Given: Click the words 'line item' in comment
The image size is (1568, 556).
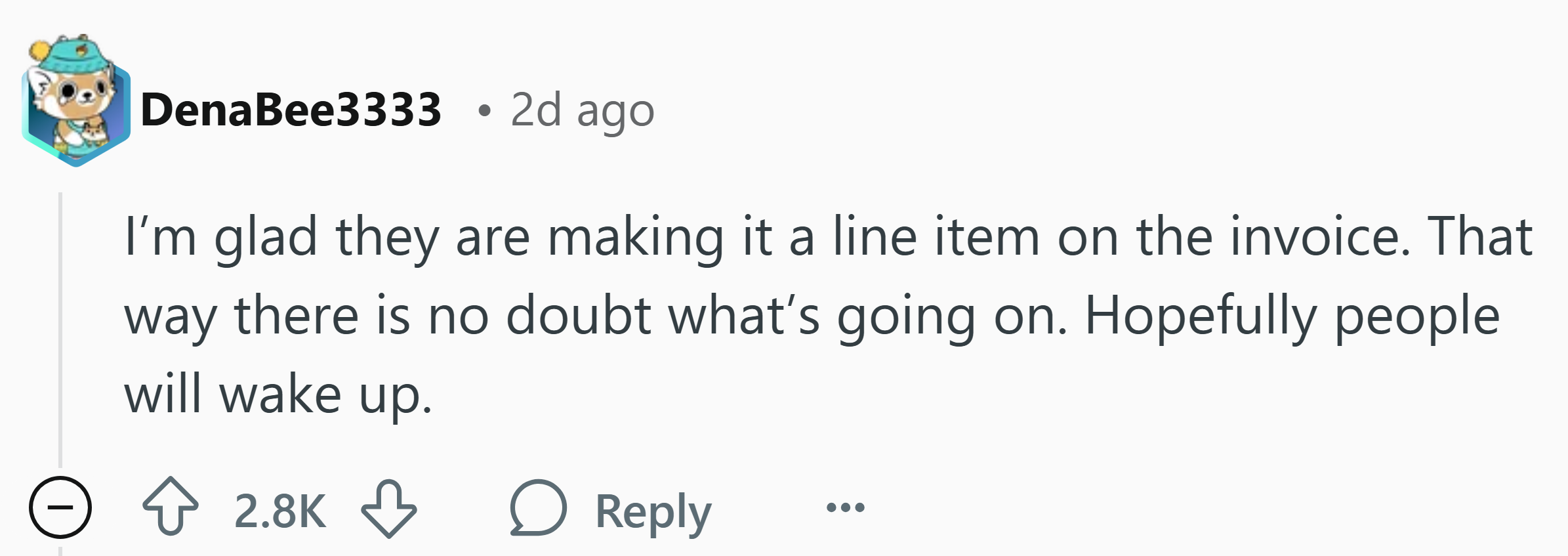Looking at the screenshot, I should [x=936, y=236].
